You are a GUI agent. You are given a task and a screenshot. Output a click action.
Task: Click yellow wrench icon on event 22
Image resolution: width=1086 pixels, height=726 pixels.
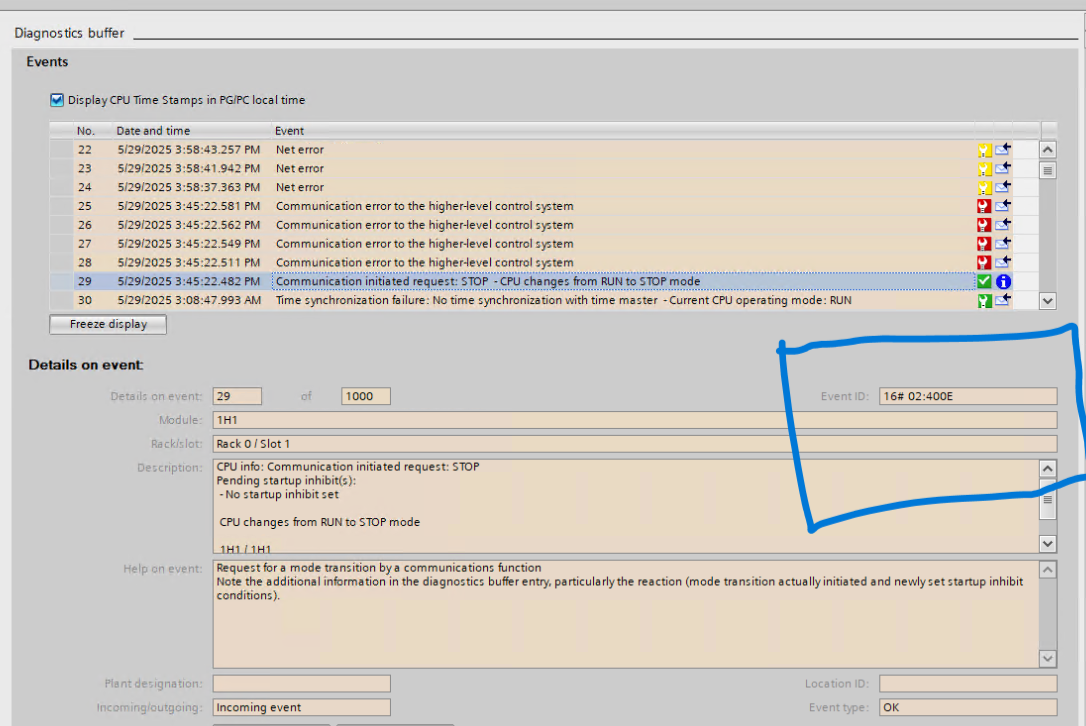pyautogui.click(x=984, y=150)
